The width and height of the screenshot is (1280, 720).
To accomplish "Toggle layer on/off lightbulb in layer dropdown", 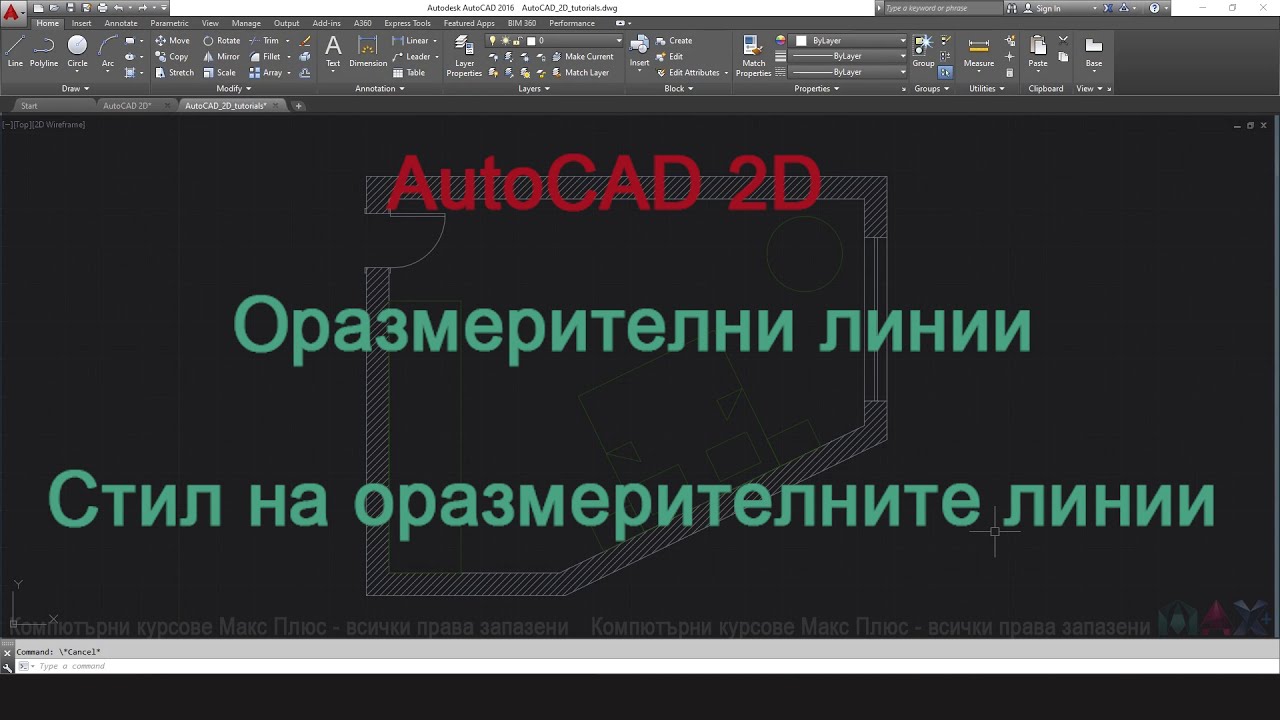I will 493,41.
